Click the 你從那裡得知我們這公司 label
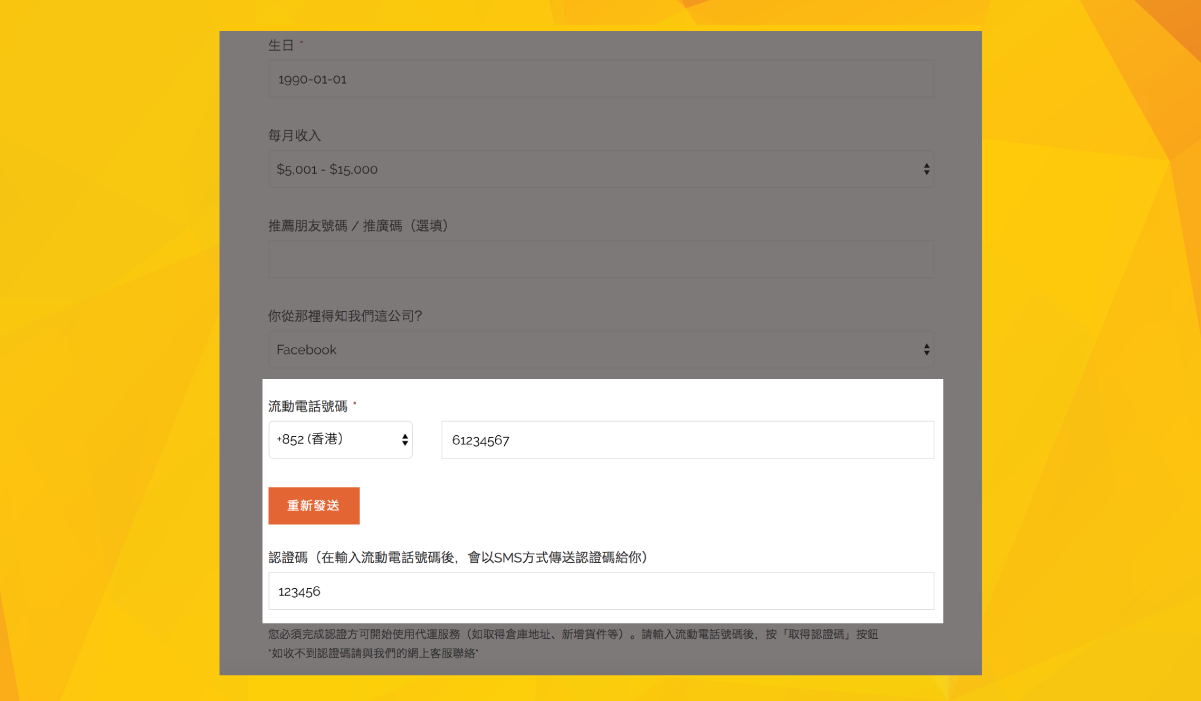 345,315
